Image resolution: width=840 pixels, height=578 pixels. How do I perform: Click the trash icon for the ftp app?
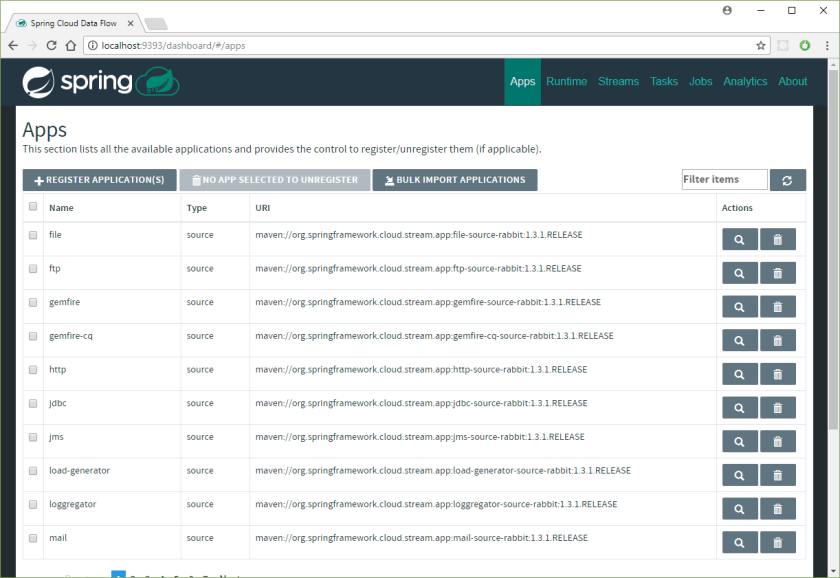pos(777,273)
